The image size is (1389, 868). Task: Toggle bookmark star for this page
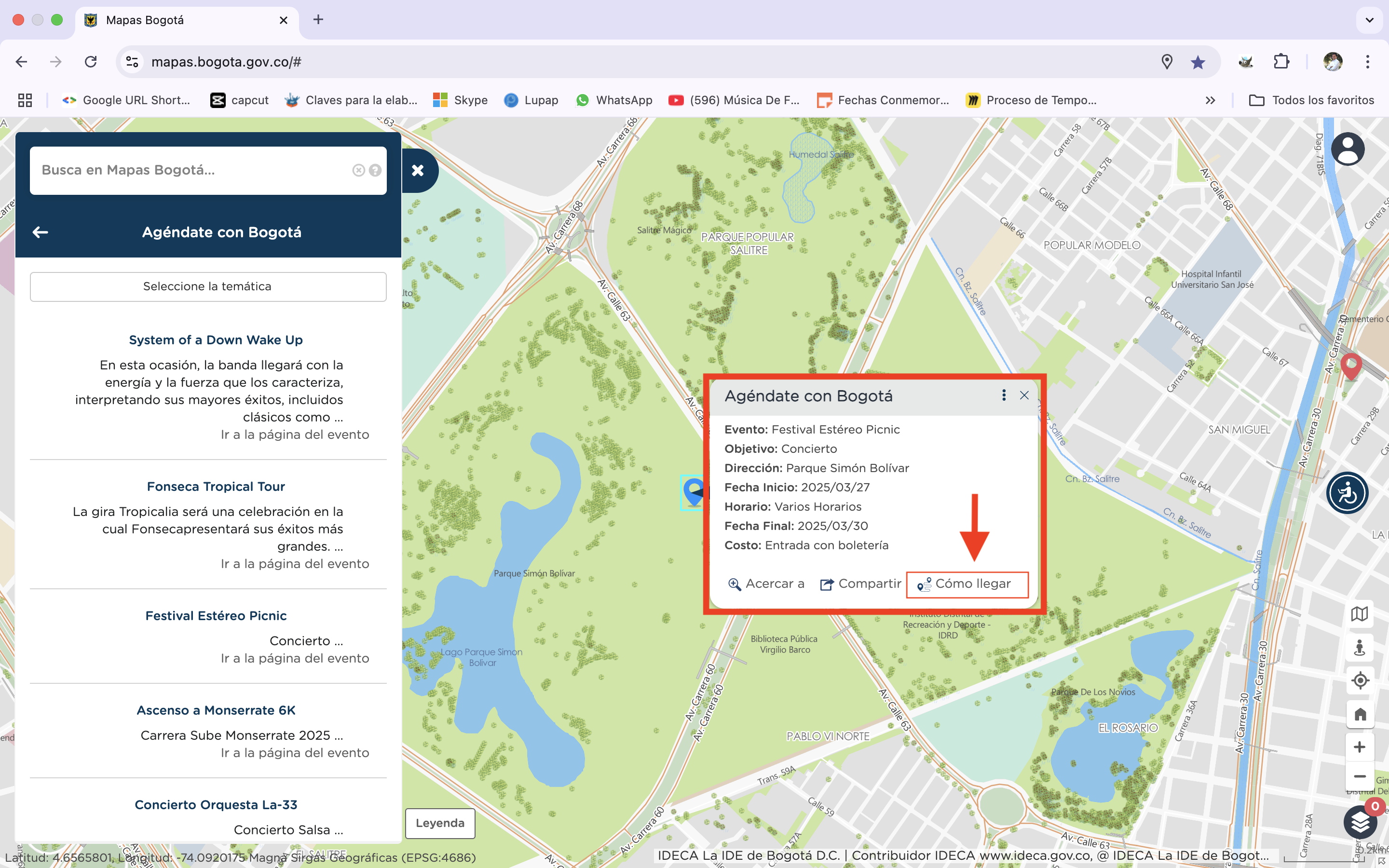[x=1198, y=62]
